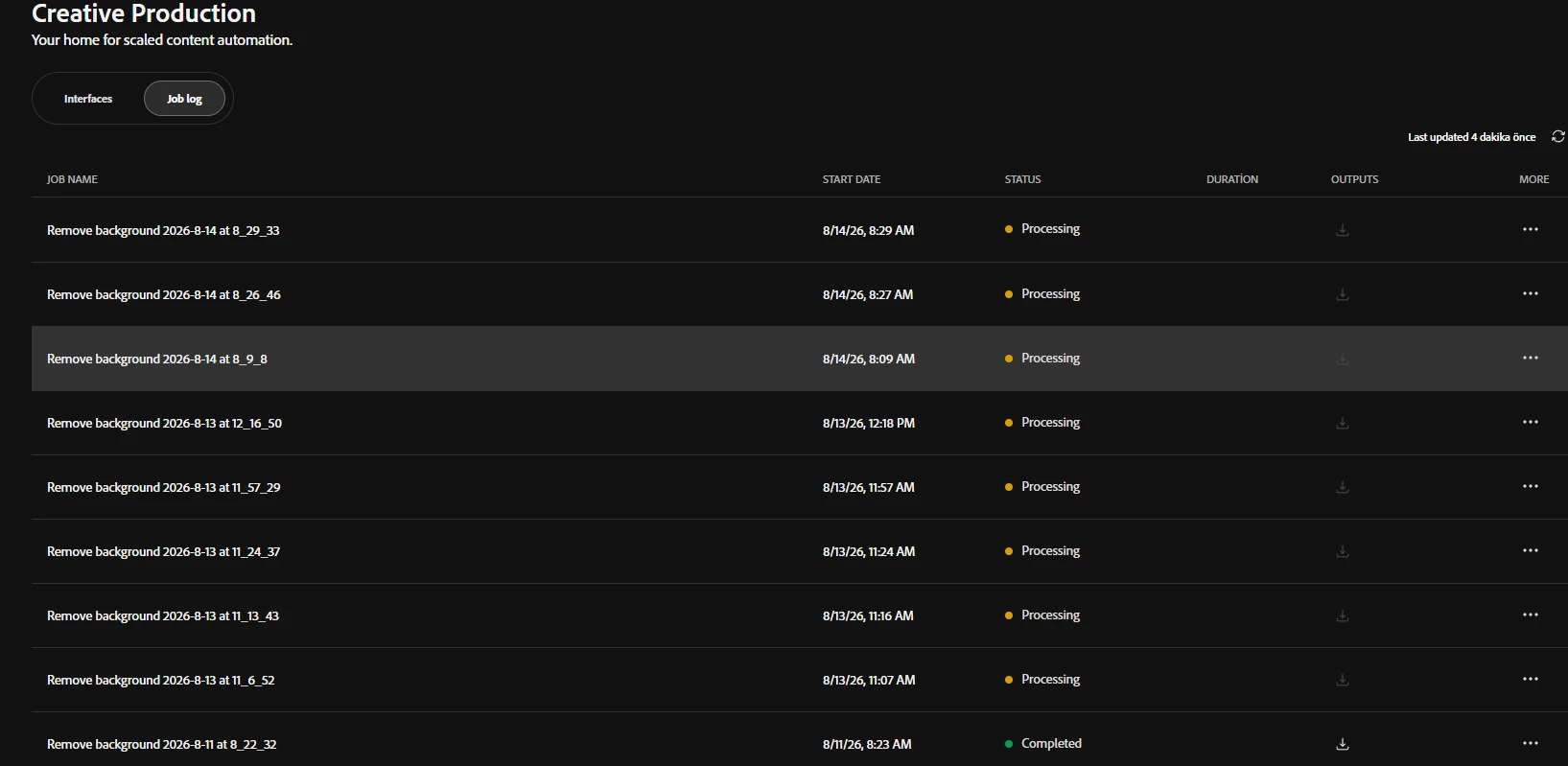Open more options for job 8_26_46
Image resolution: width=1568 pixels, height=766 pixels.
coord(1531,293)
